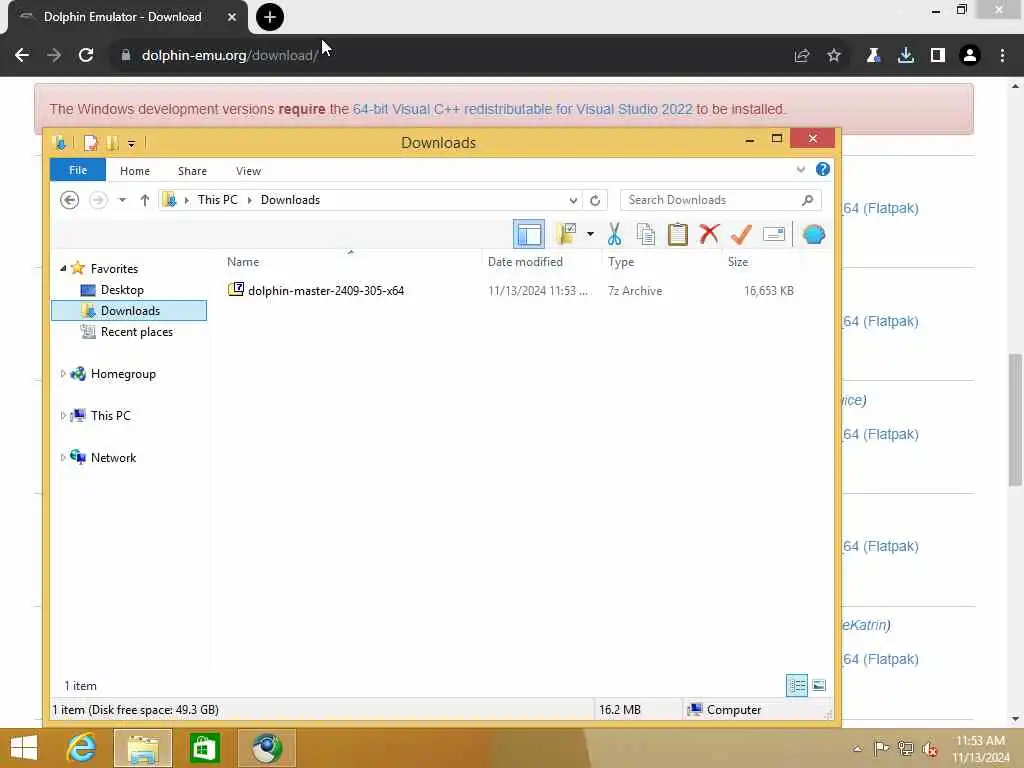Expand the Network tree node
The height and width of the screenshot is (768, 1024).
pyautogui.click(x=63, y=458)
